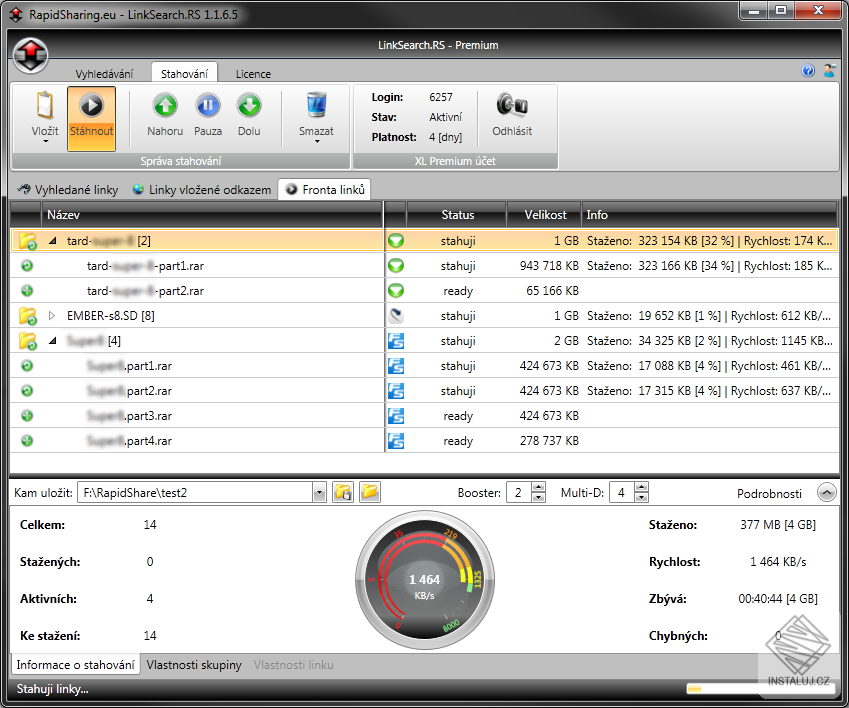Open the blue help question mark icon

tap(808, 71)
